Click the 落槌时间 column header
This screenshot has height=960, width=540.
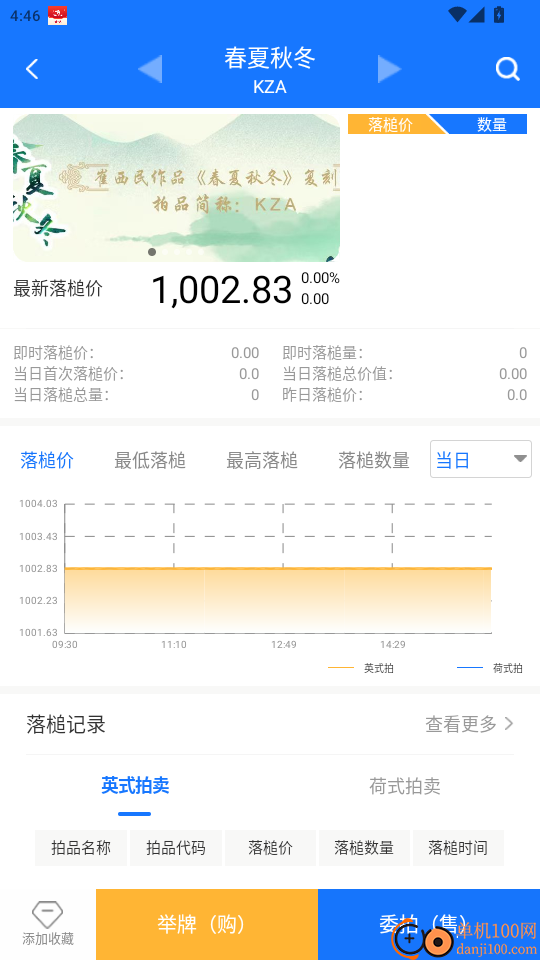[x=459, y=848]
